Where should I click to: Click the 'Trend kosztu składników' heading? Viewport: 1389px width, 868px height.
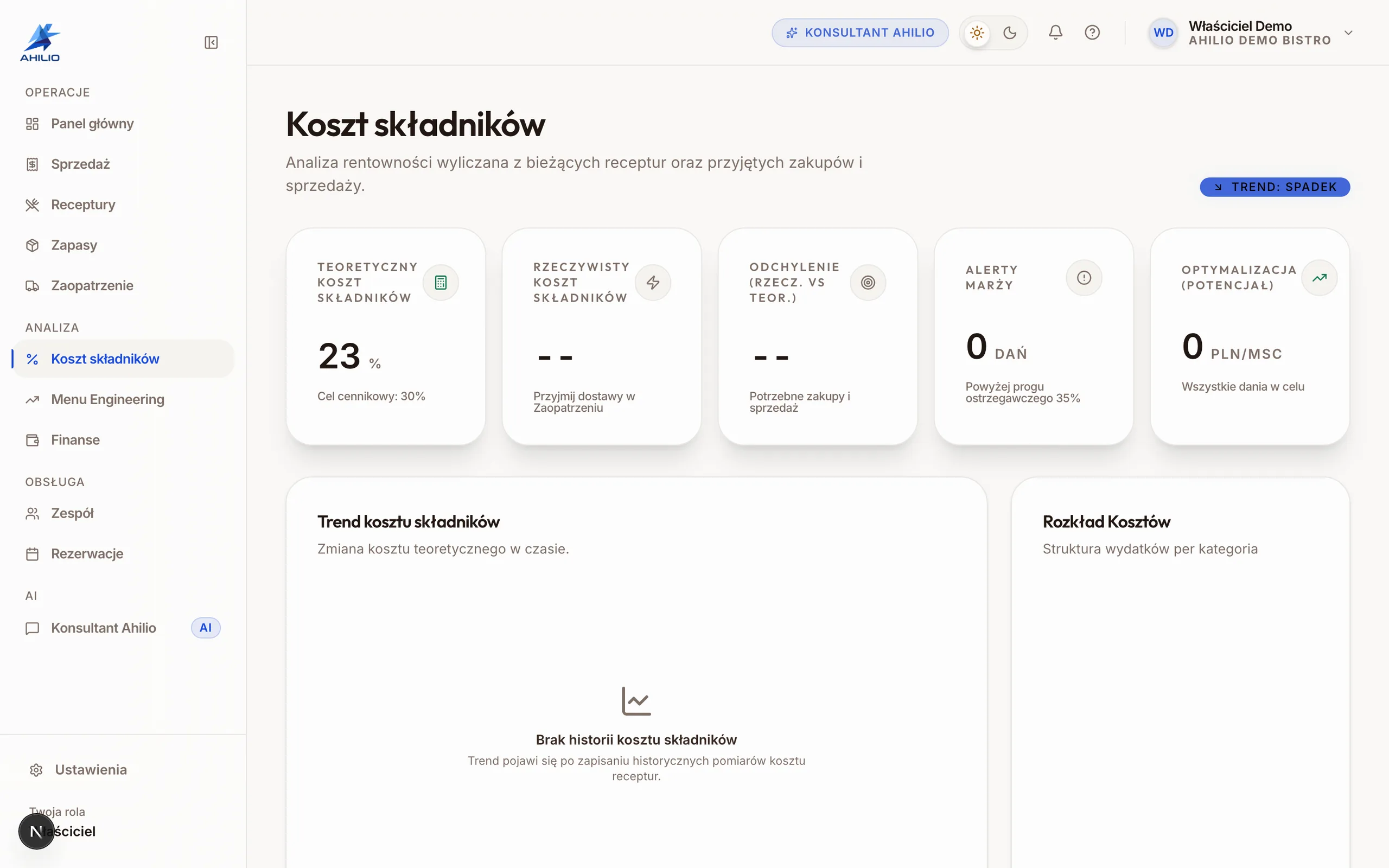(409, 522)
